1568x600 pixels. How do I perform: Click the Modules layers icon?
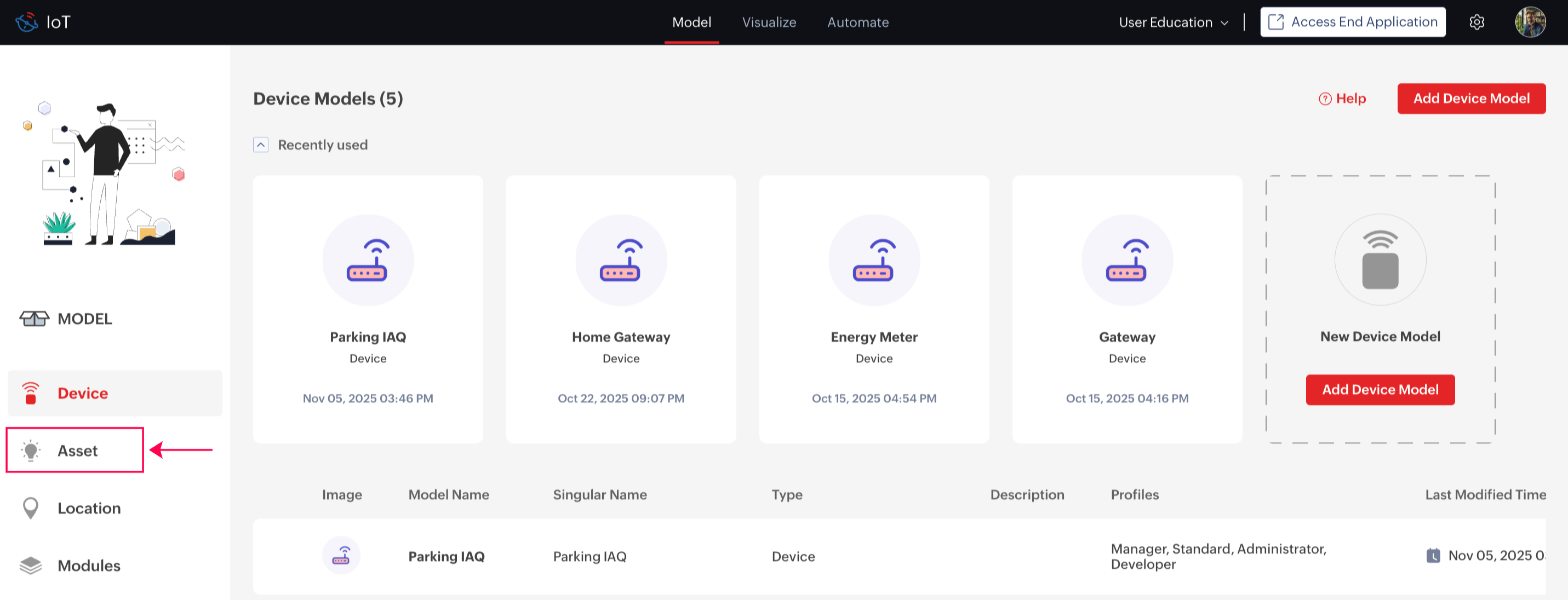pos(31,566)
